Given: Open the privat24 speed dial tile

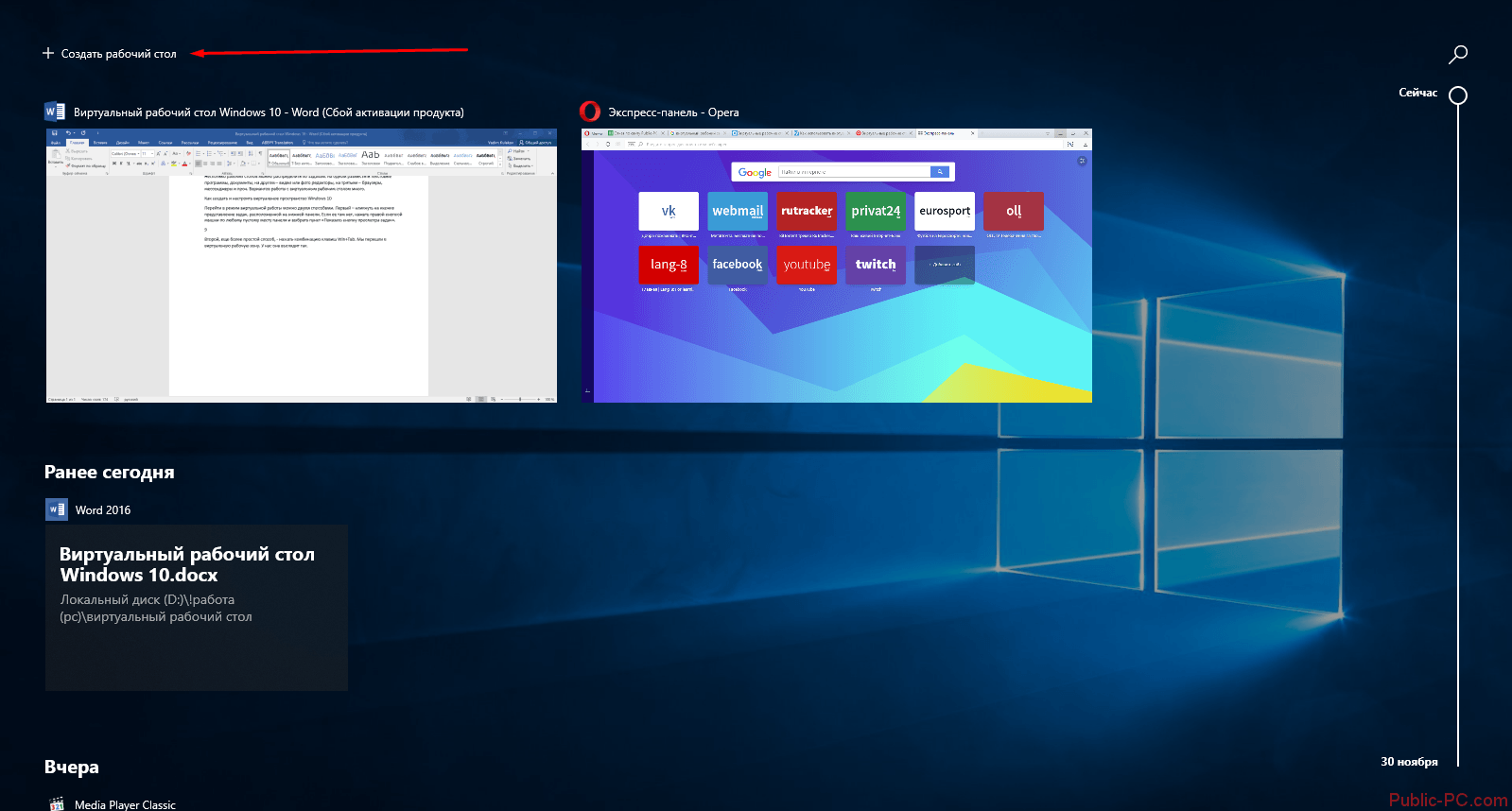Looking at the screenshot, I should coord(876,211).
